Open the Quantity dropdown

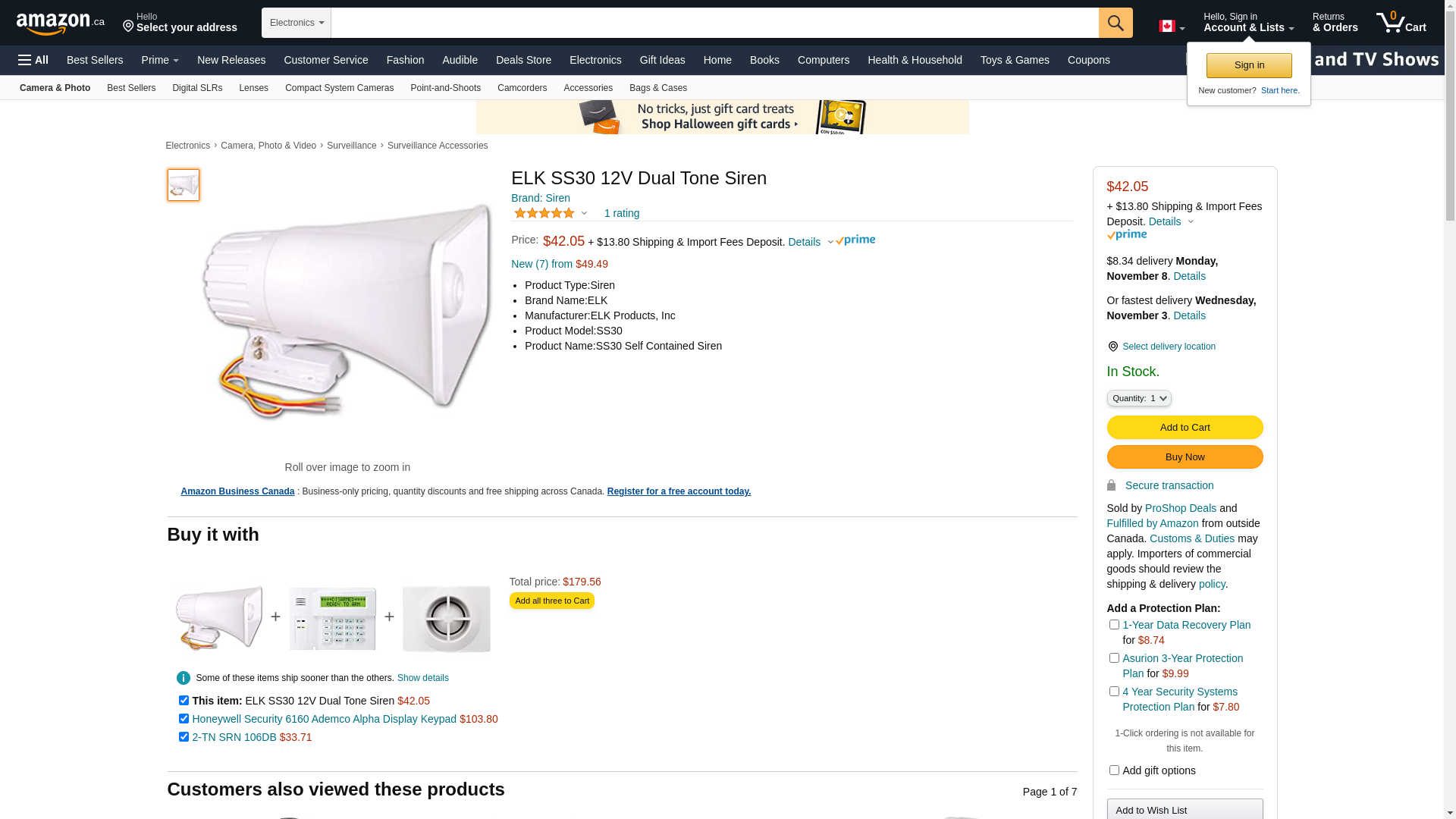(1139, 398)
